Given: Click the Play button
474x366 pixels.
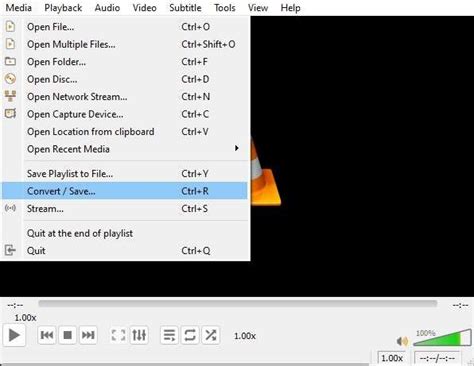Looking at the screenshot, I should (14, 335).
